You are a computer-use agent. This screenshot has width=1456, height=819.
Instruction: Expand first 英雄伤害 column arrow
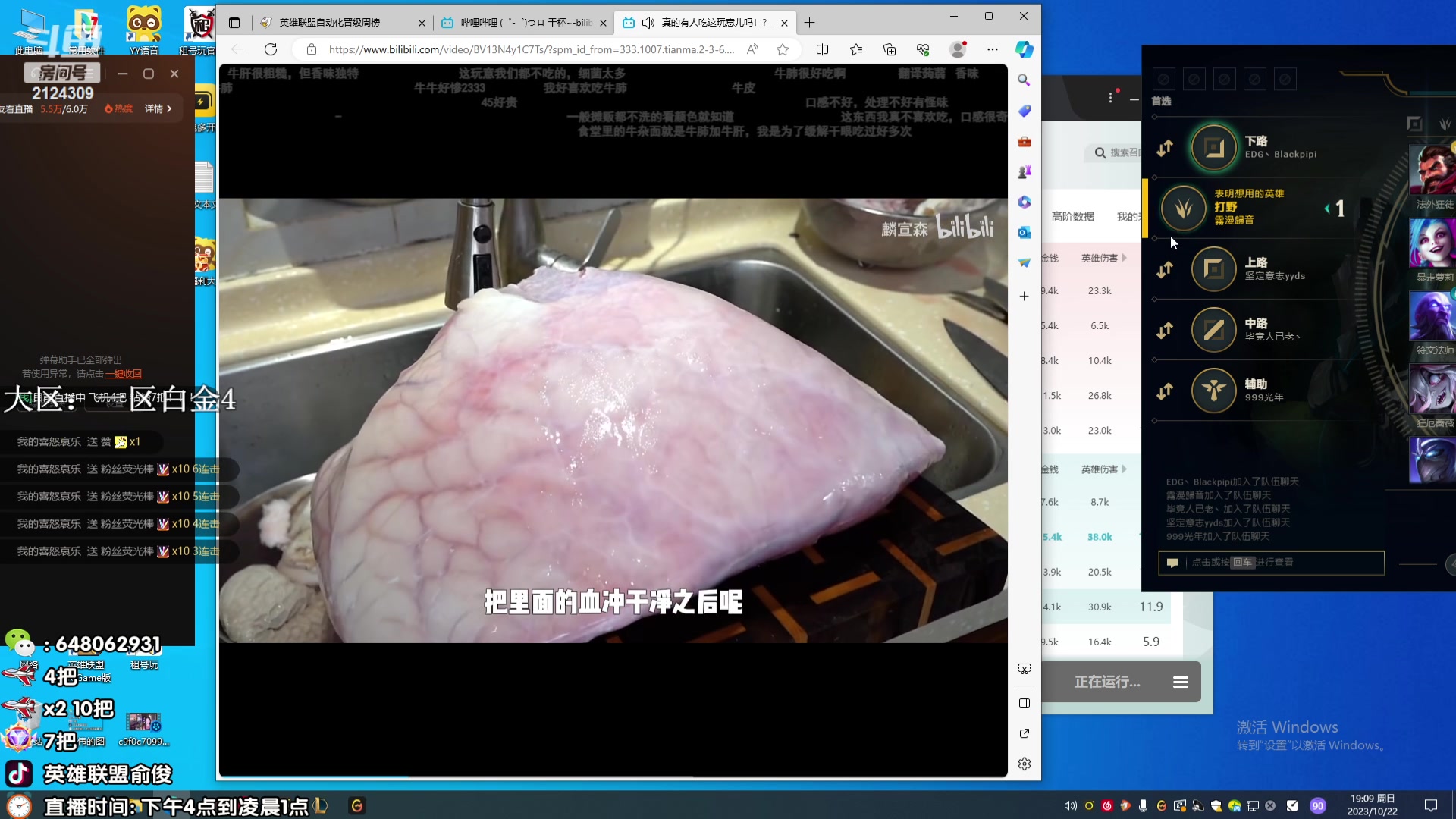[x=1124, y=258]
